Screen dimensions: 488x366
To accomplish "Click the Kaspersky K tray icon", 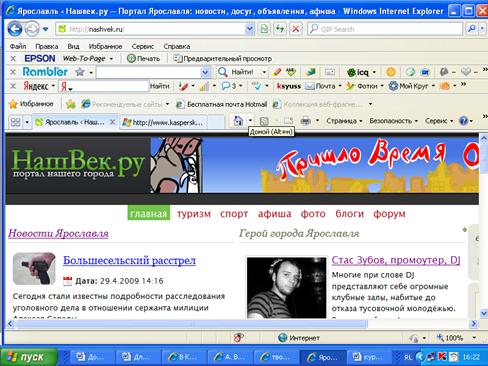I will pos(442,357).
